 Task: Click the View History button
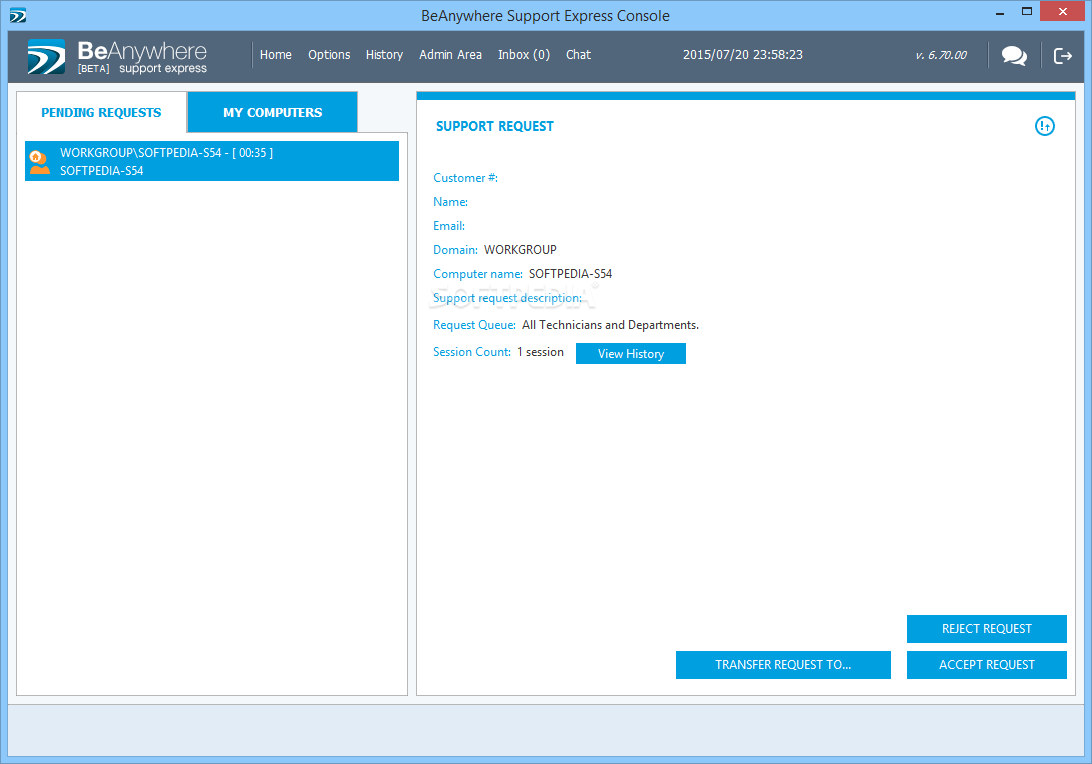coord(631,353)
